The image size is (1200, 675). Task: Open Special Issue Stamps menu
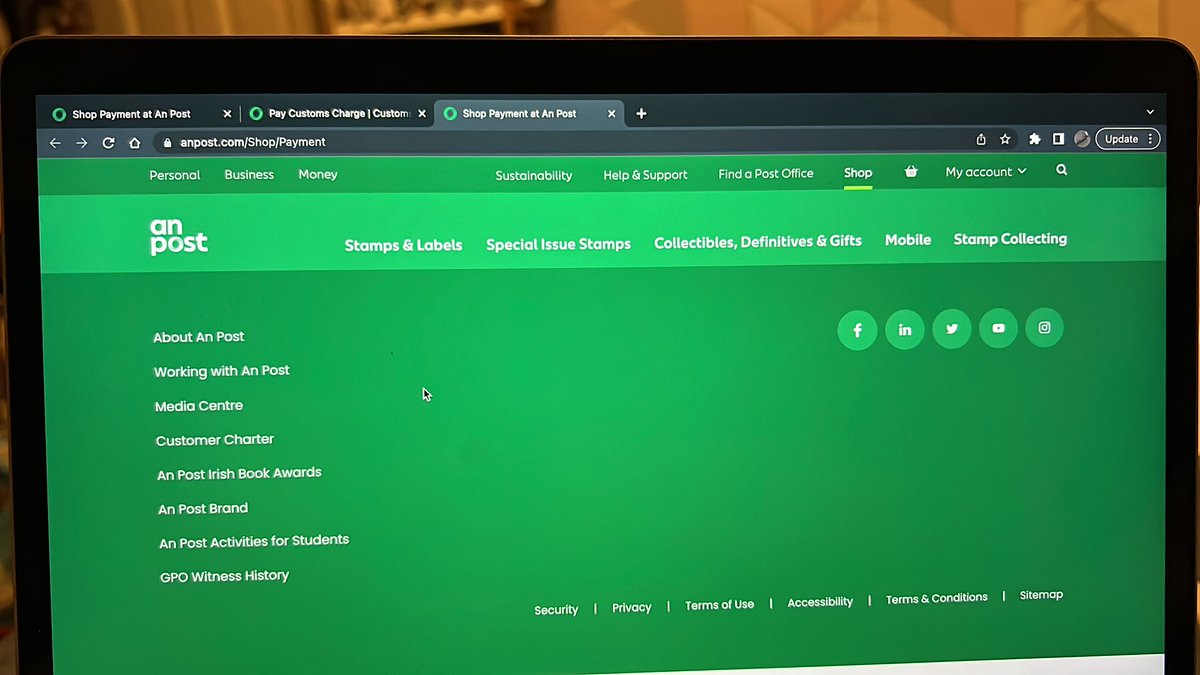coord(558,244)
